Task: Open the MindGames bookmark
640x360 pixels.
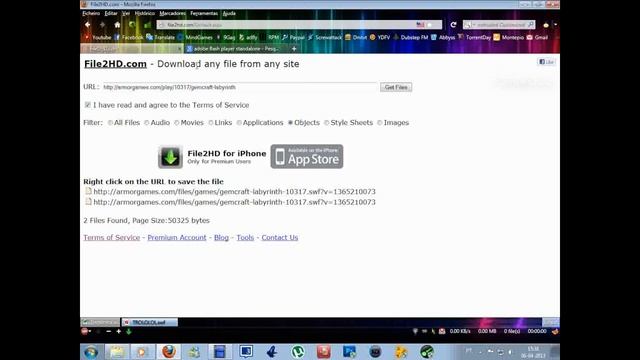Action: (195, 38)
